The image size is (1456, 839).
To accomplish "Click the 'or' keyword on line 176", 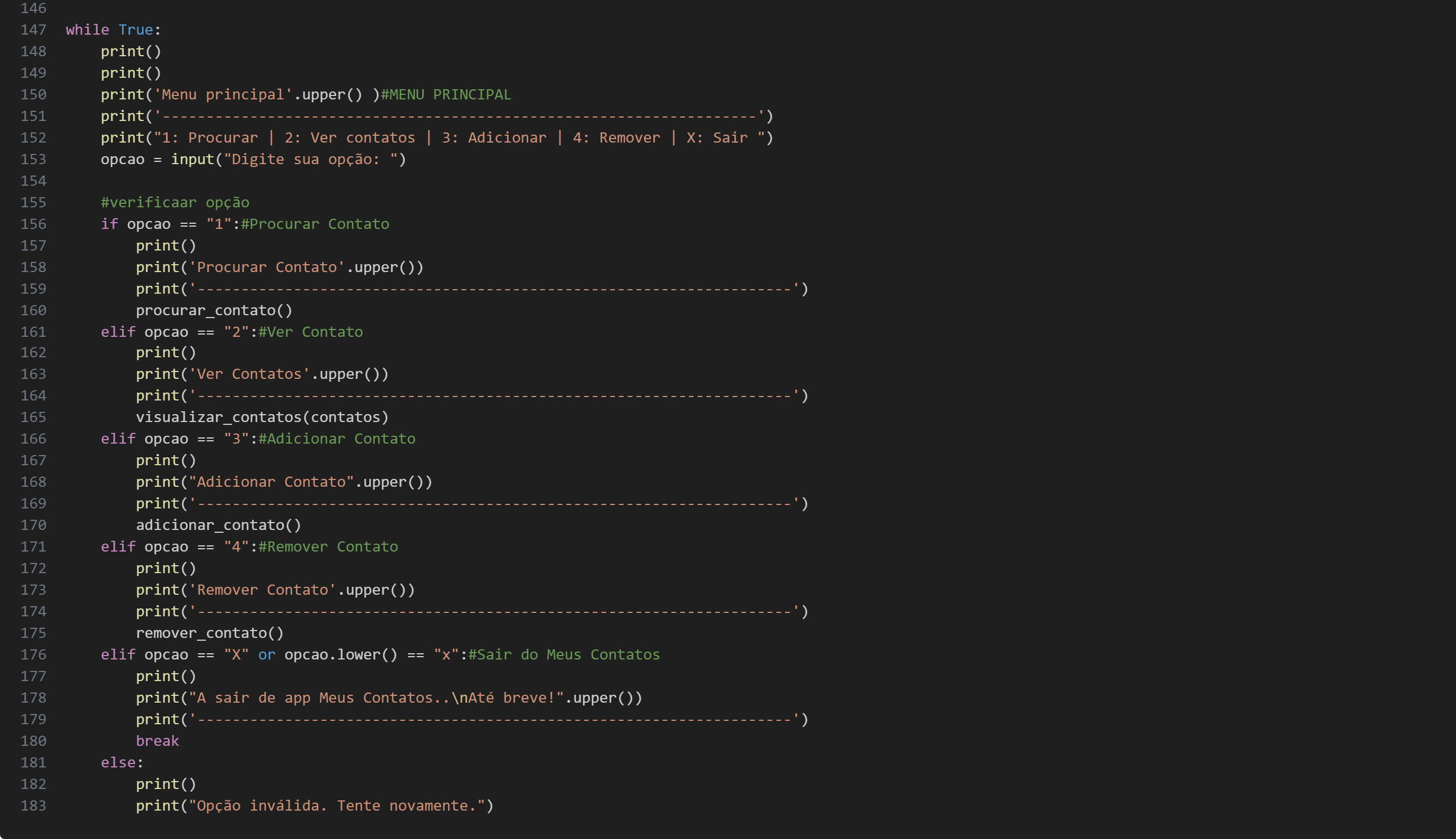I will point(267,654).
